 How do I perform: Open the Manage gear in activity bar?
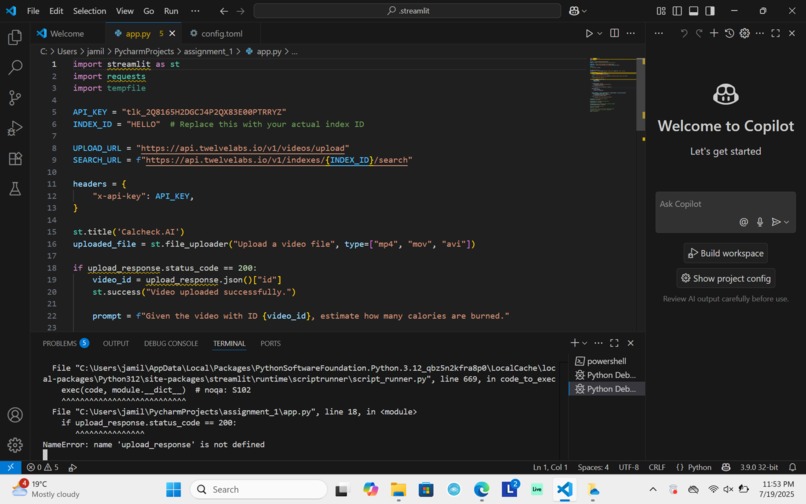[15, 445]
